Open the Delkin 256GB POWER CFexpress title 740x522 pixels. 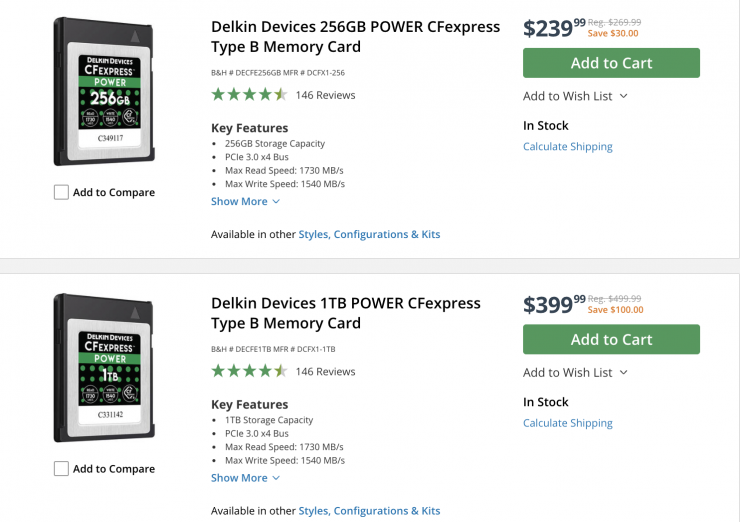[x=355, y=37]
